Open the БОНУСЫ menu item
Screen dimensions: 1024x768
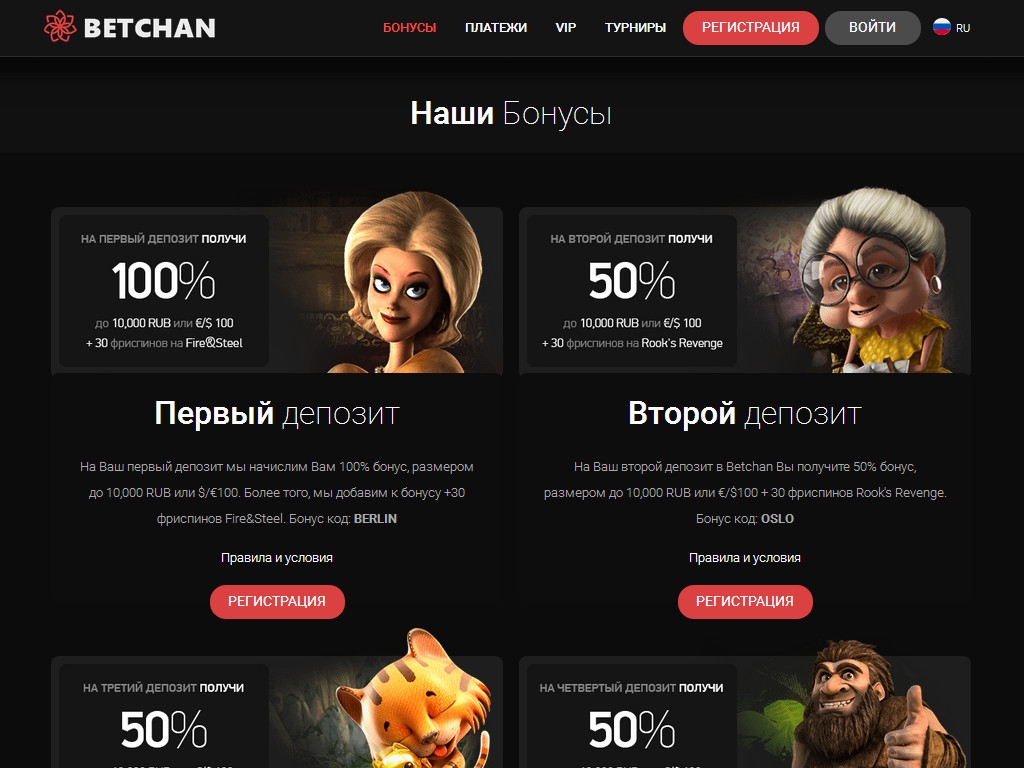pos(409,27)
